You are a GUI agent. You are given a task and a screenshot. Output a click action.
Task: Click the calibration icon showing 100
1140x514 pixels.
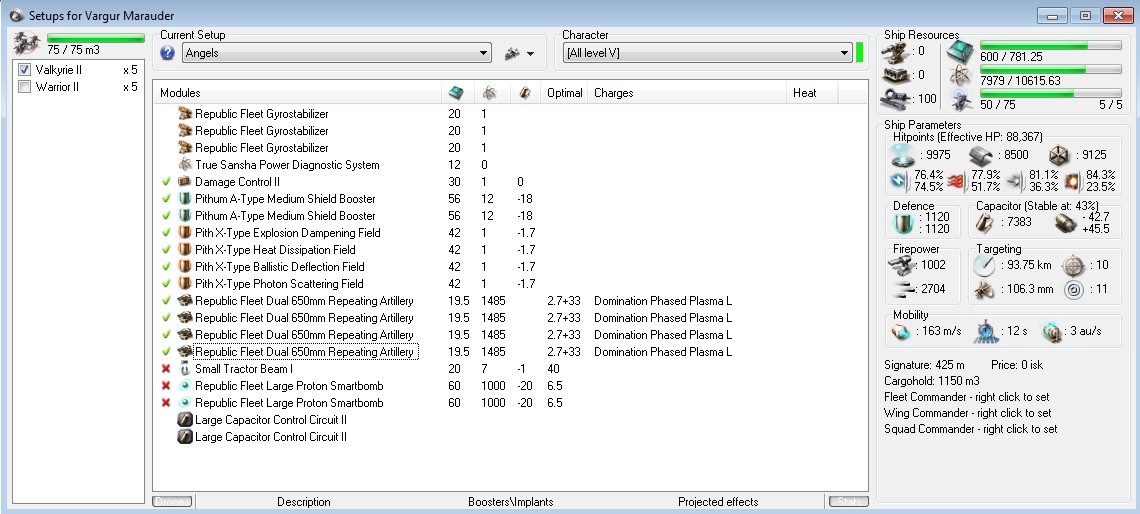pos(894,99)
